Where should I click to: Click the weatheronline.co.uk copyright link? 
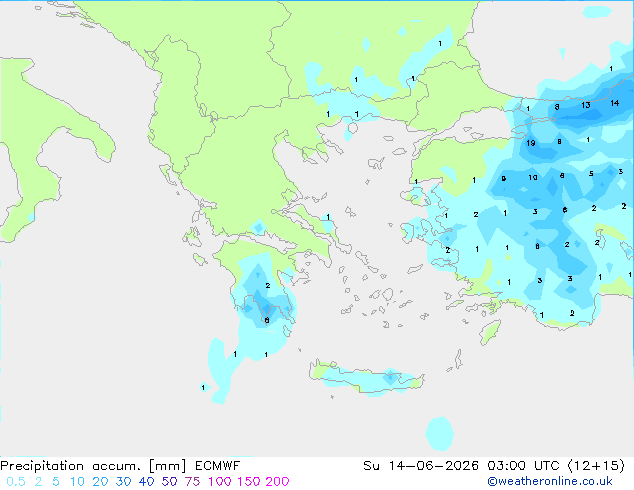[550, 481]
